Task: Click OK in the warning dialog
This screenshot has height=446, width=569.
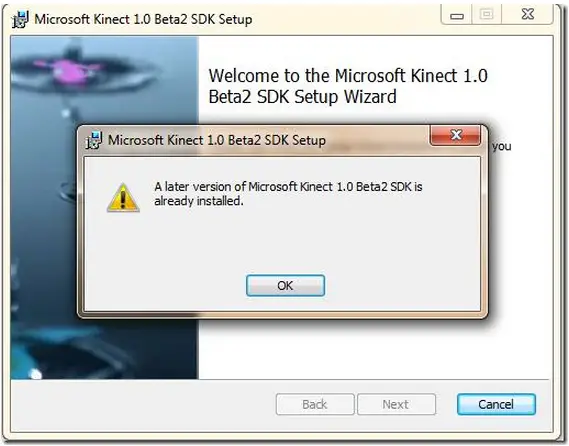Action: (285, 285)
